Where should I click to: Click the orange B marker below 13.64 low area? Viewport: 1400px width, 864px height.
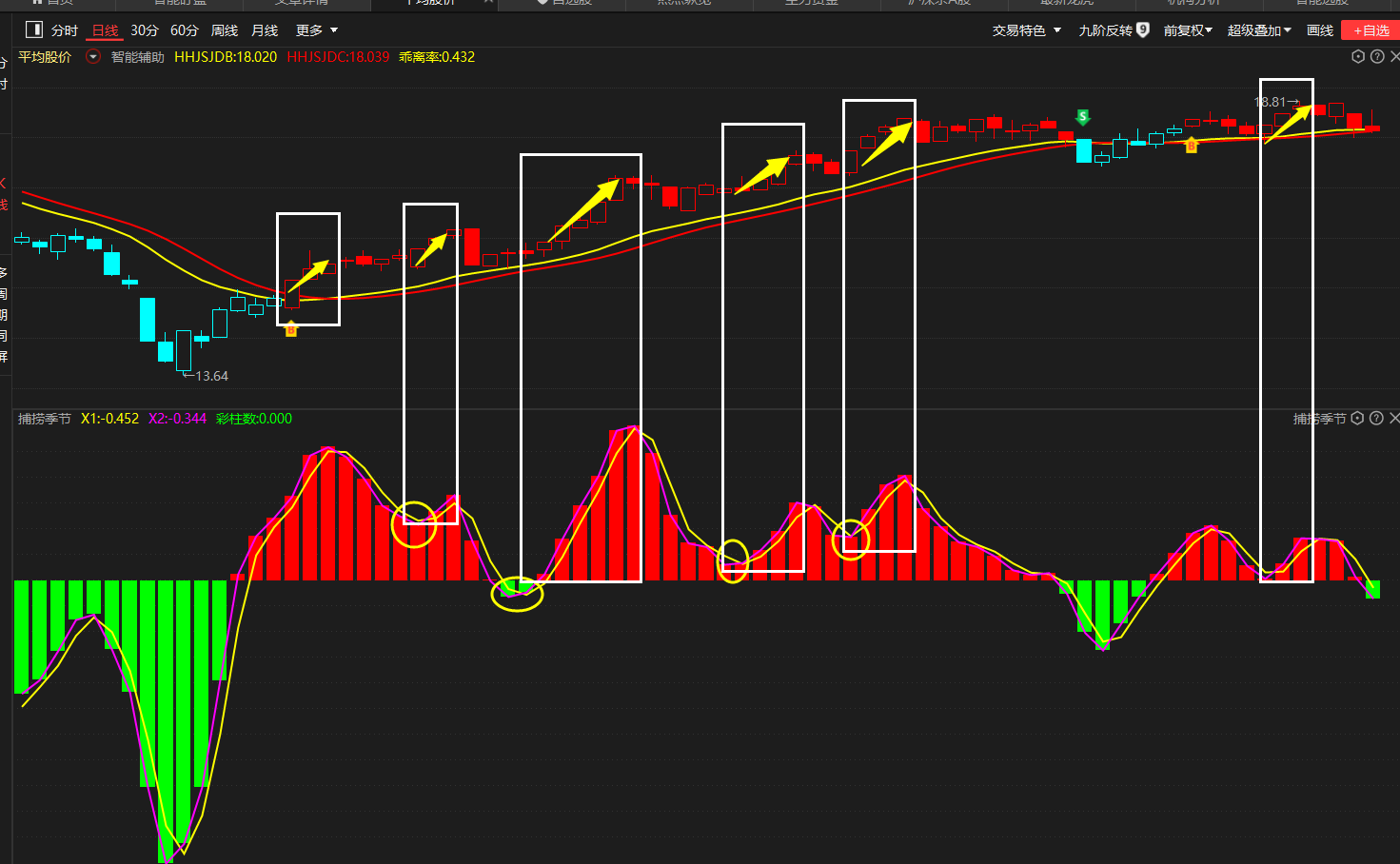coord(291,330)
